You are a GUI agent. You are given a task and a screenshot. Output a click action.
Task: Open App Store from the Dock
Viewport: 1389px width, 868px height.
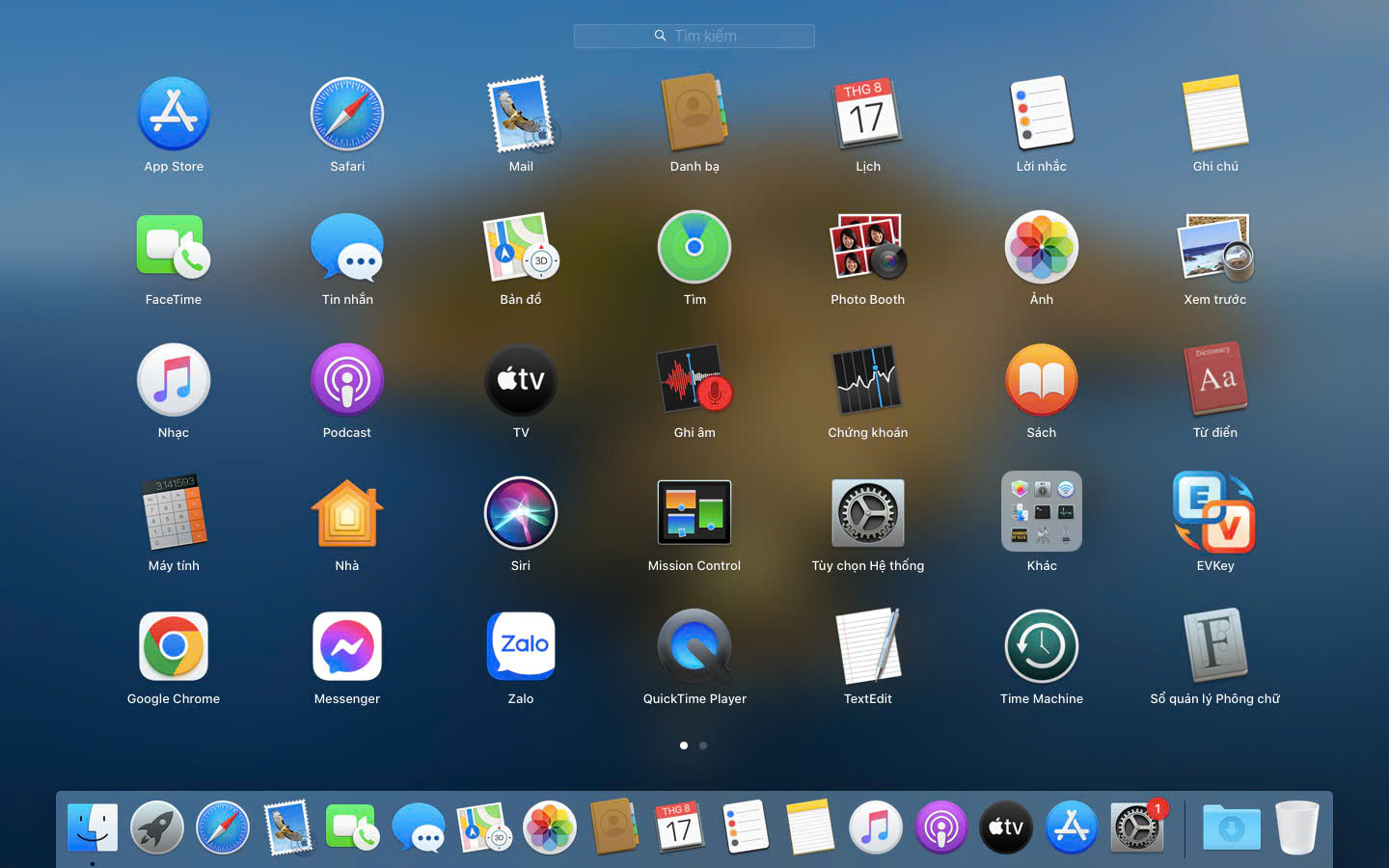click(x=1072, y=827)
